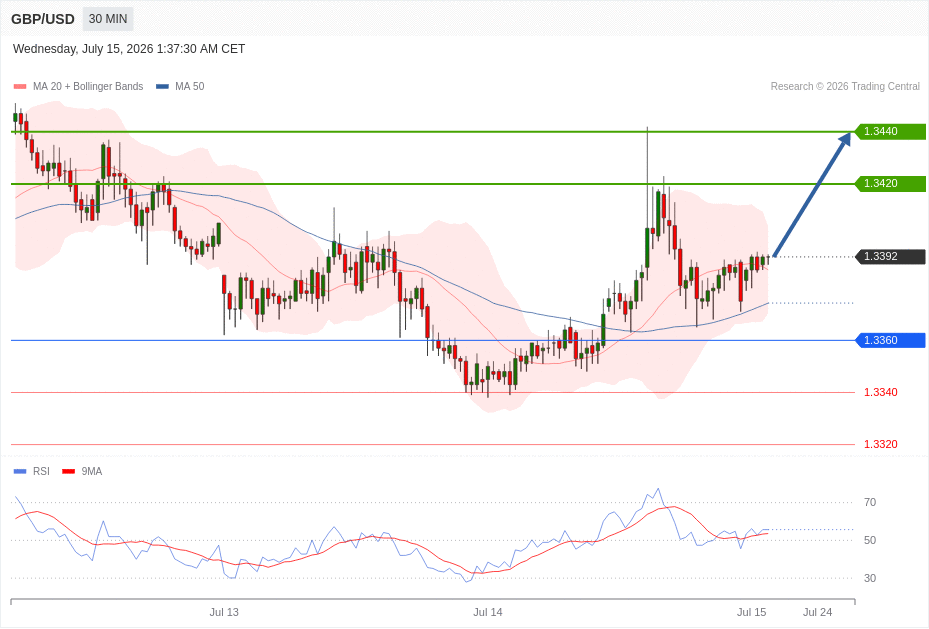Toggle the MA 50 legend entry

click(x=180, y=86)
